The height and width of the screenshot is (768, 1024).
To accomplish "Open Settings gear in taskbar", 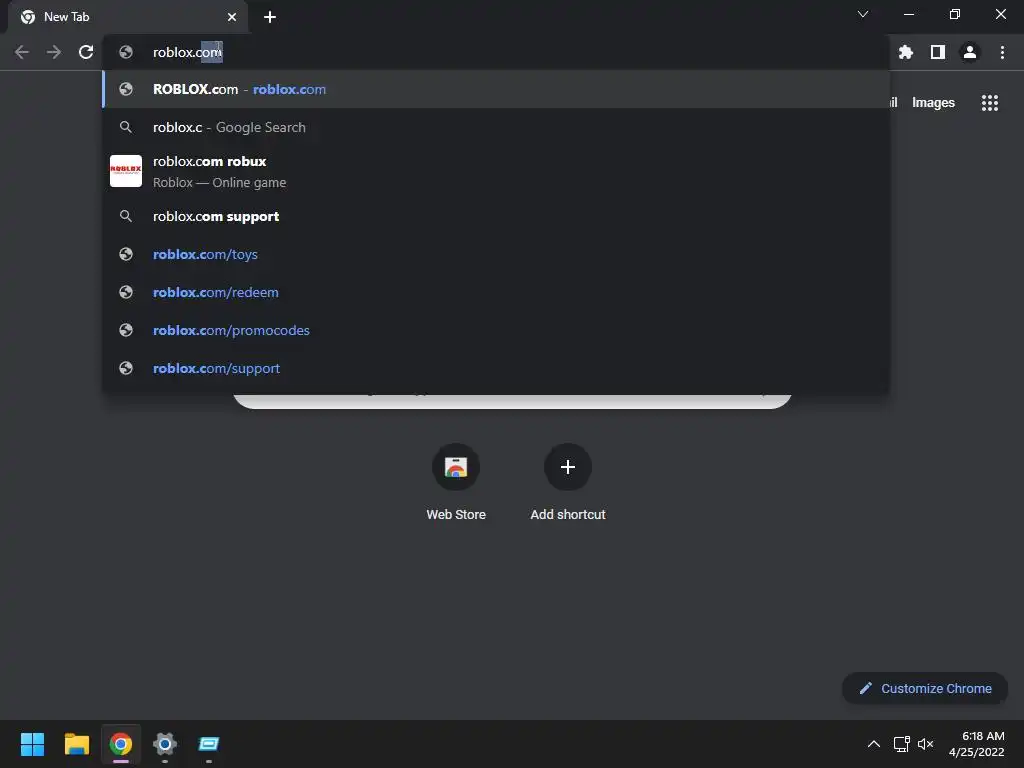I will point(165,744).
